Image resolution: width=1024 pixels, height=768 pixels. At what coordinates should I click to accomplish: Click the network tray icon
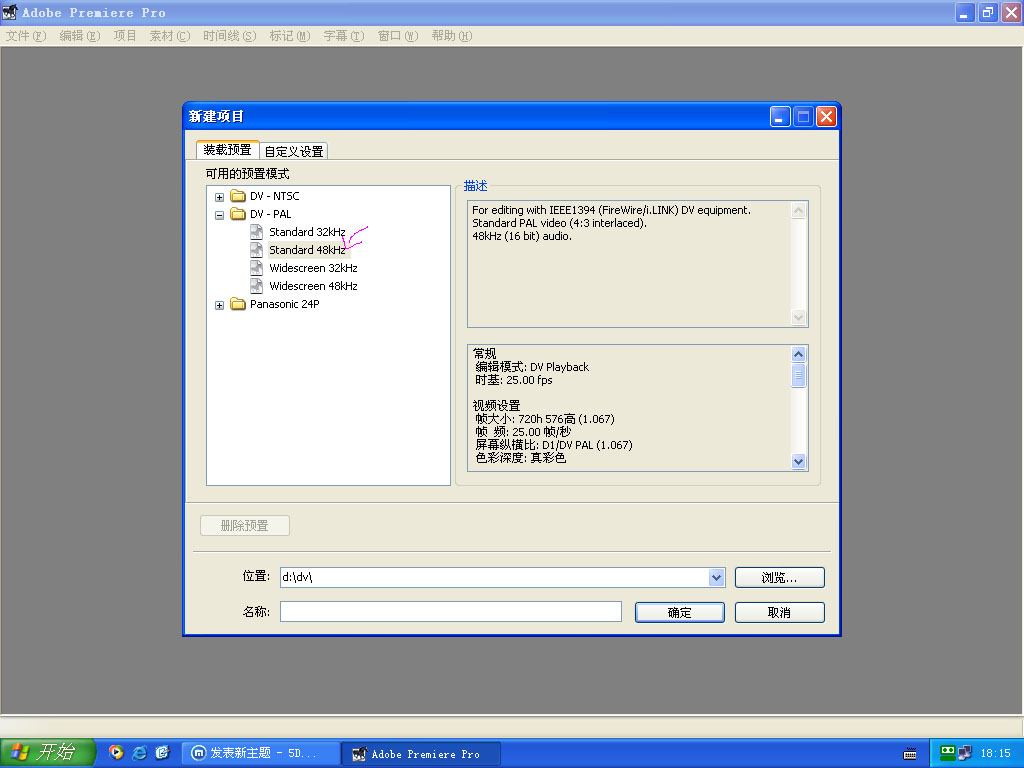[965, 753]
